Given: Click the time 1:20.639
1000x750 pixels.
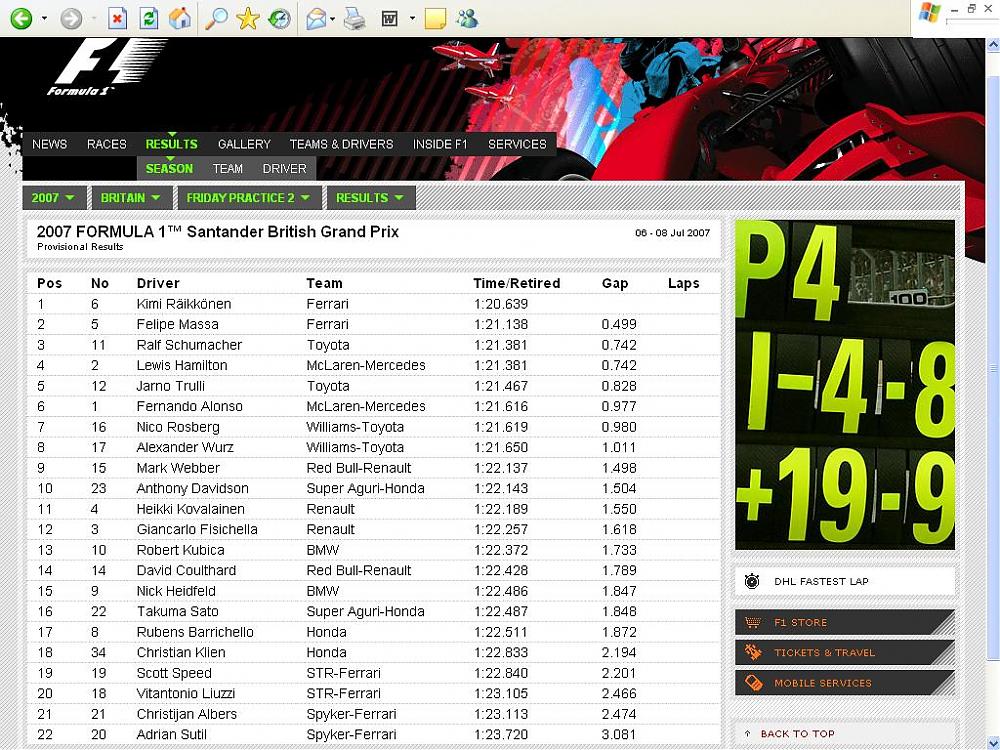Looking at the screenshot, I should click(501, 304).
